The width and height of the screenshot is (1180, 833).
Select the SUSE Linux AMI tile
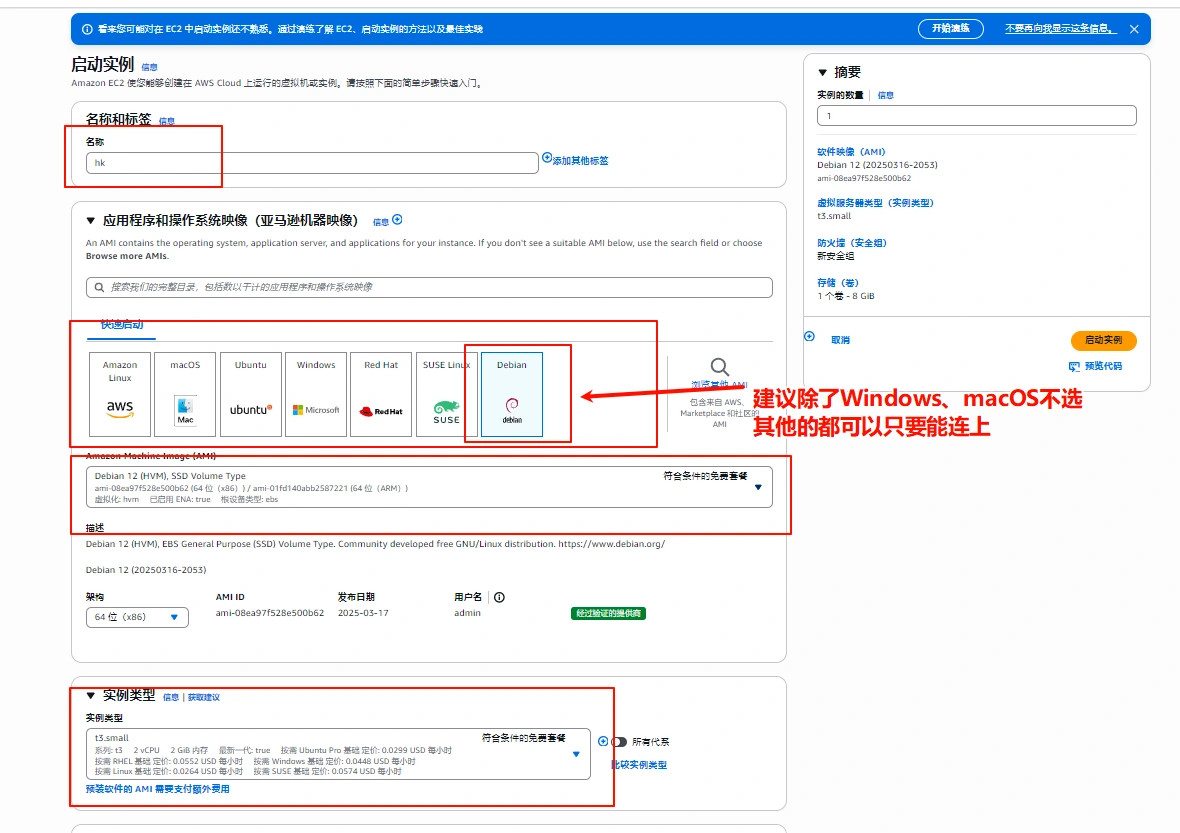tap(446, 394)
